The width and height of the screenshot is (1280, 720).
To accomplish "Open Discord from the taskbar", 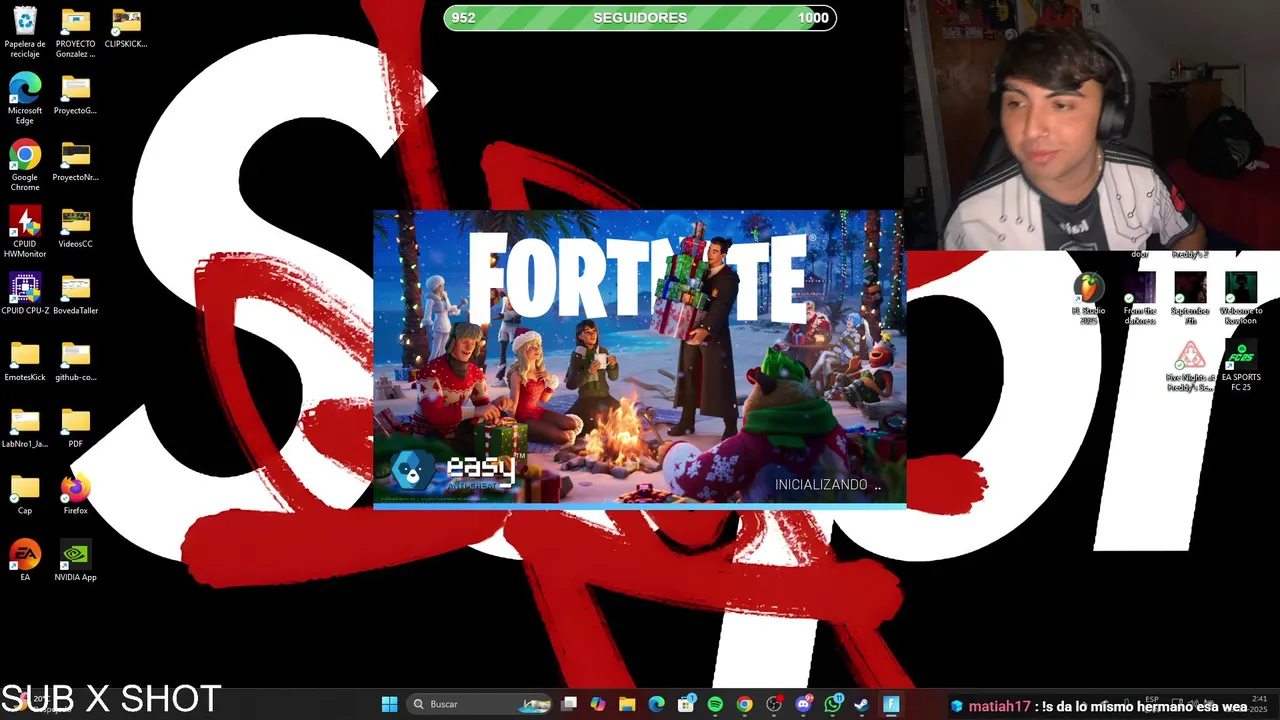I will point(803,704).
